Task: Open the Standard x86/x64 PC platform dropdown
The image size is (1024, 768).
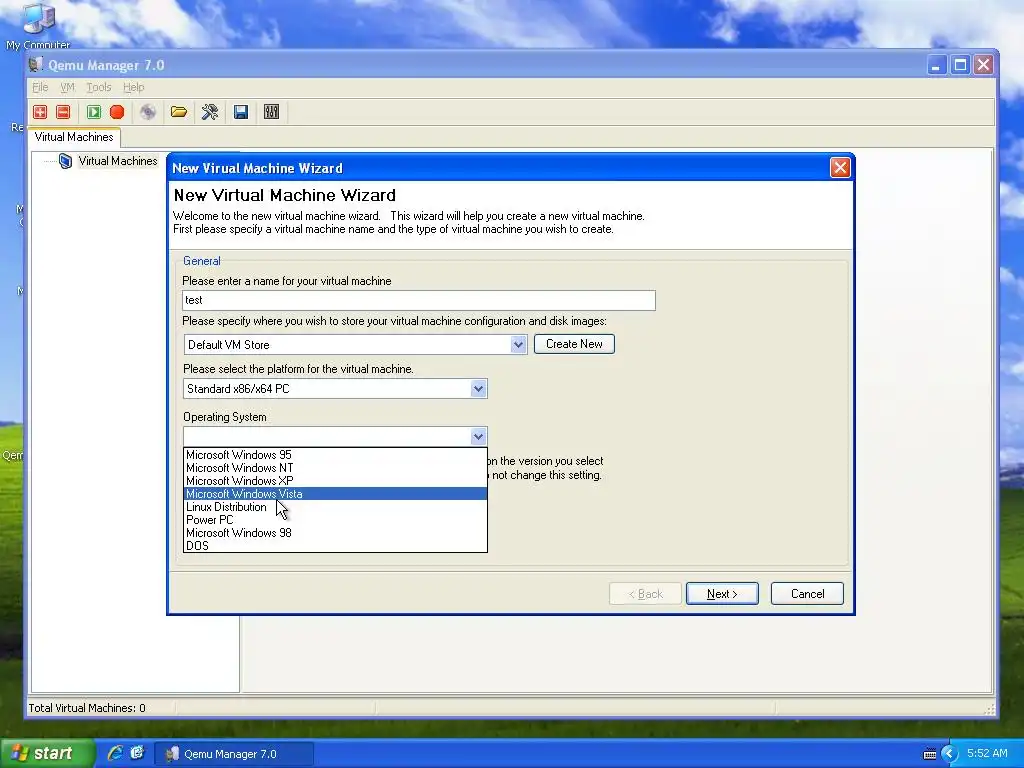Action: pyautogui.click(x=478, y=389)
